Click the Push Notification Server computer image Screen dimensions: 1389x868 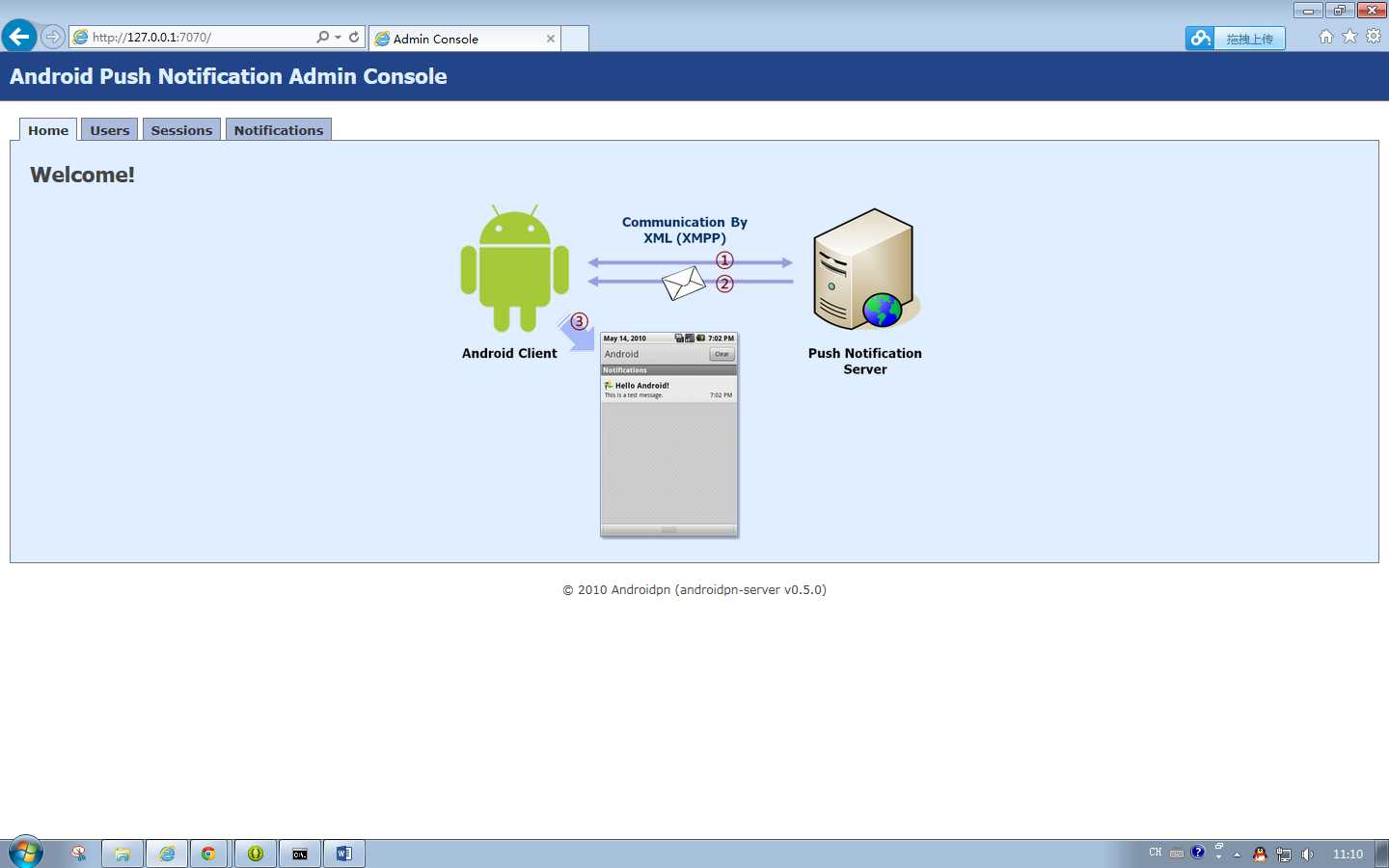[866, 269]
